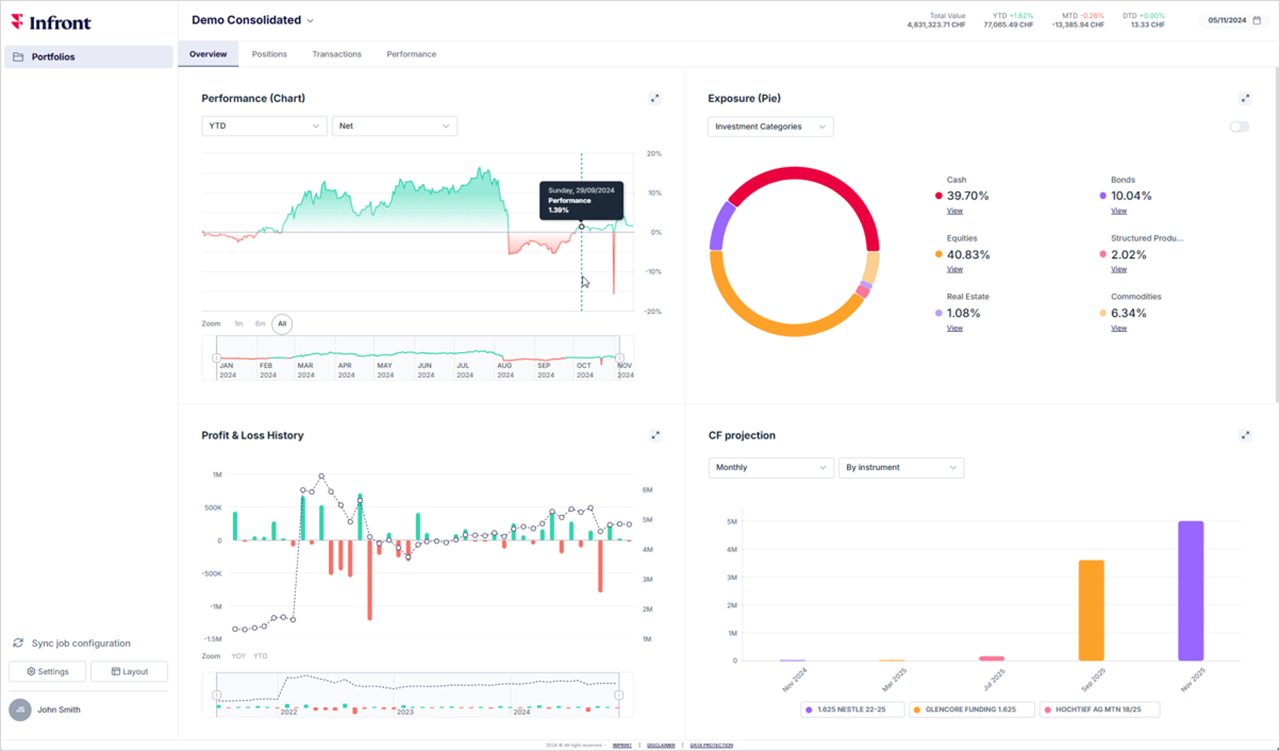Open Sync job configuration
The height and width of the screenshot is (751, 1280).
(x=80, y=643)
